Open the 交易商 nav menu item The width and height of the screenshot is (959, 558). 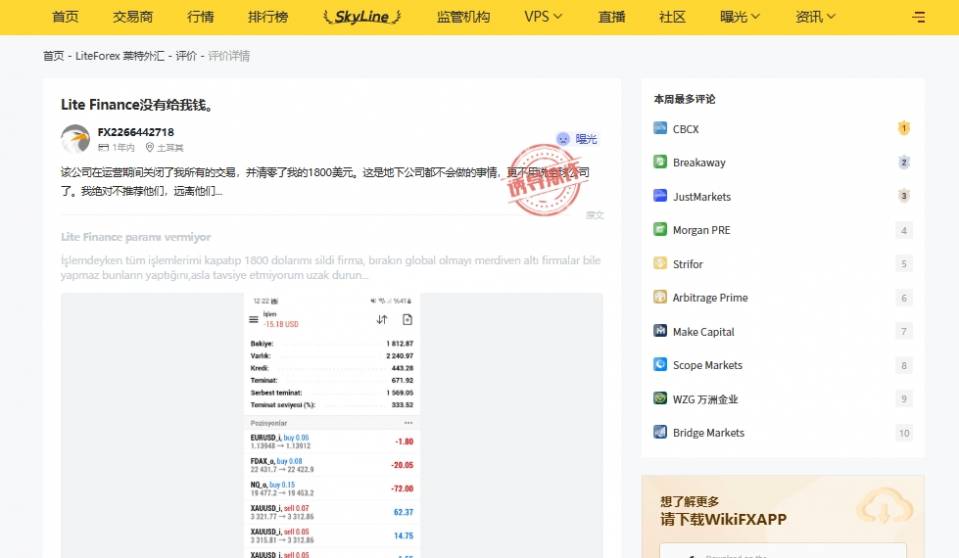[133, 17]
